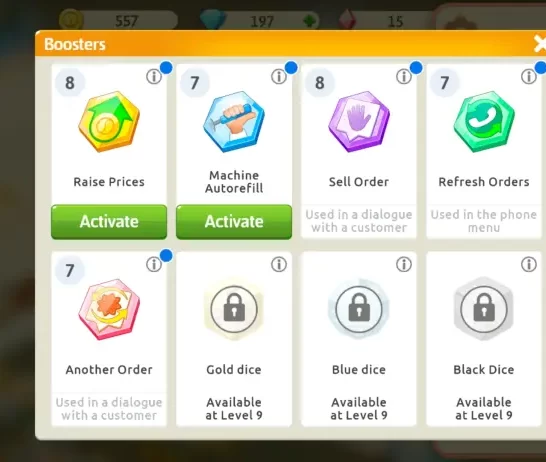The image size is (546, 462).
Task: Click the locked Black Dice padlock icon
Action: pyautogui.click(x=484, y=309)
